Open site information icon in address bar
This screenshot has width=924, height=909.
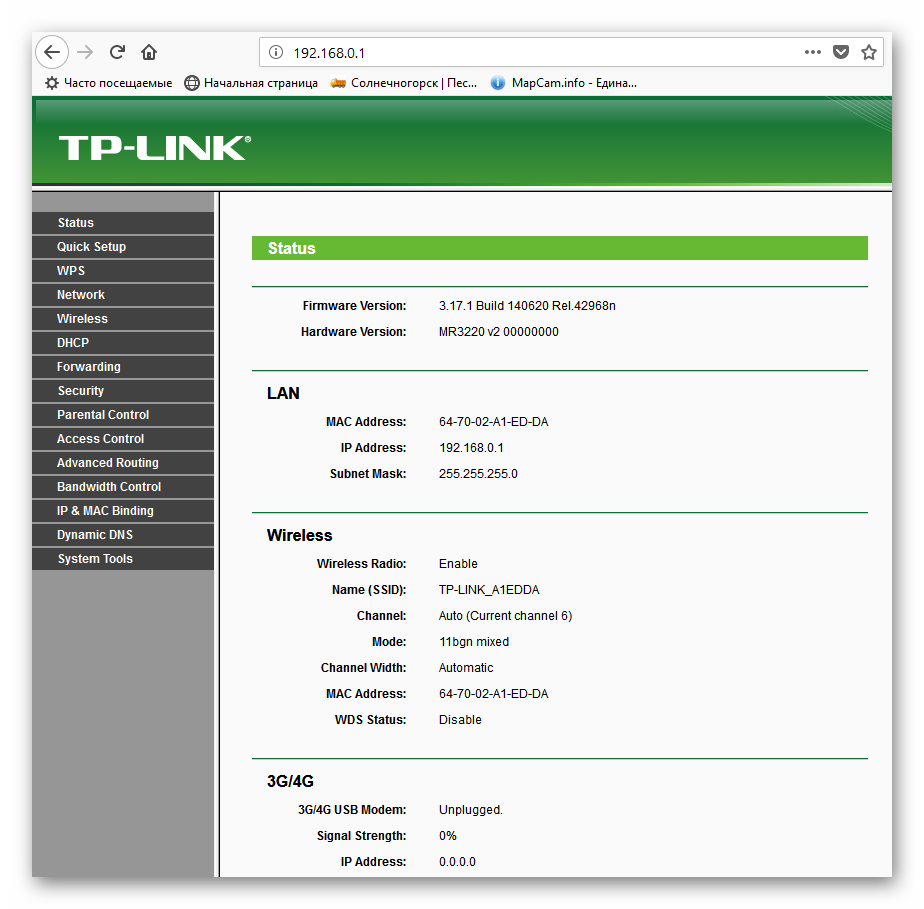click(x=276, y=52)
